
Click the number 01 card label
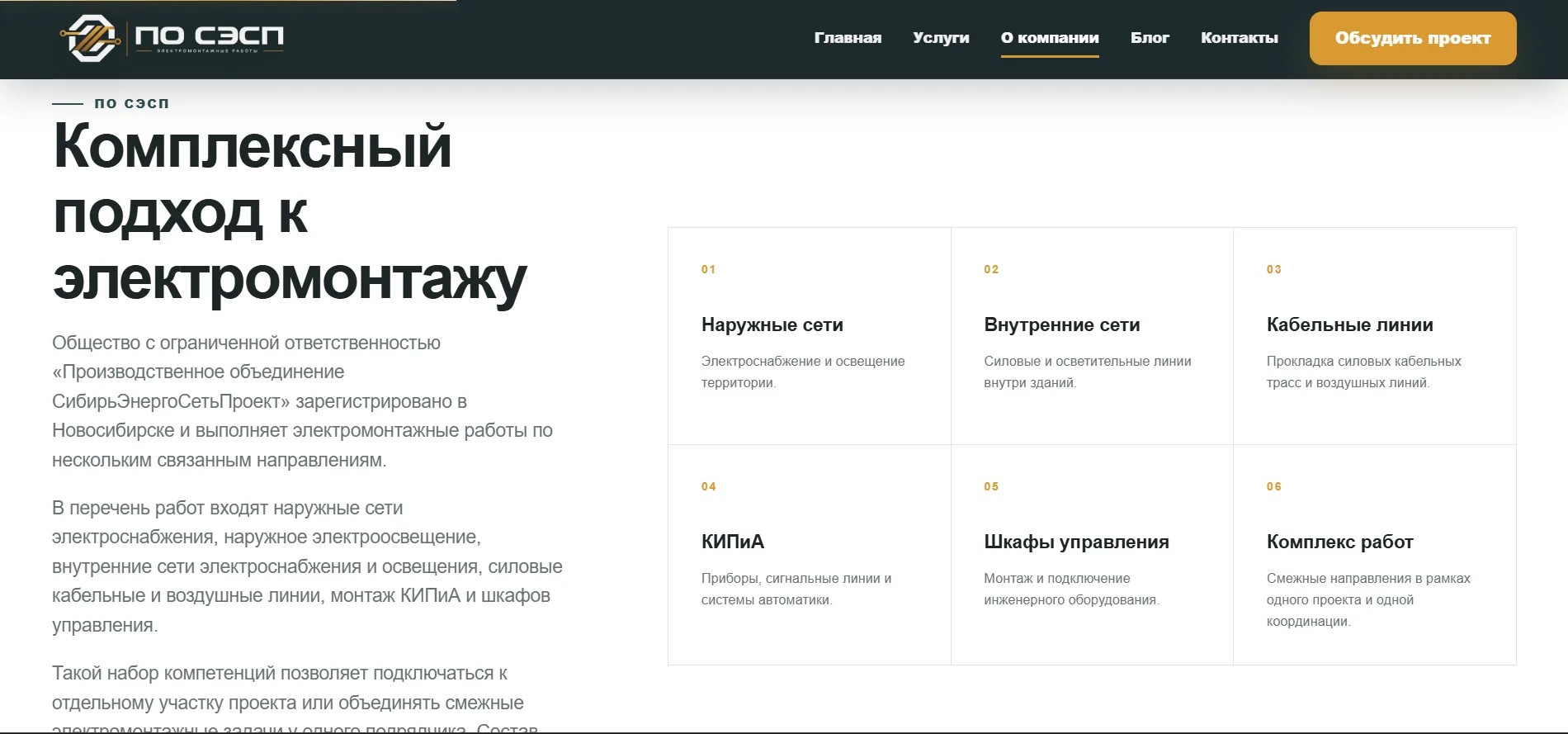pyautogui.click(x=709, y=269)
